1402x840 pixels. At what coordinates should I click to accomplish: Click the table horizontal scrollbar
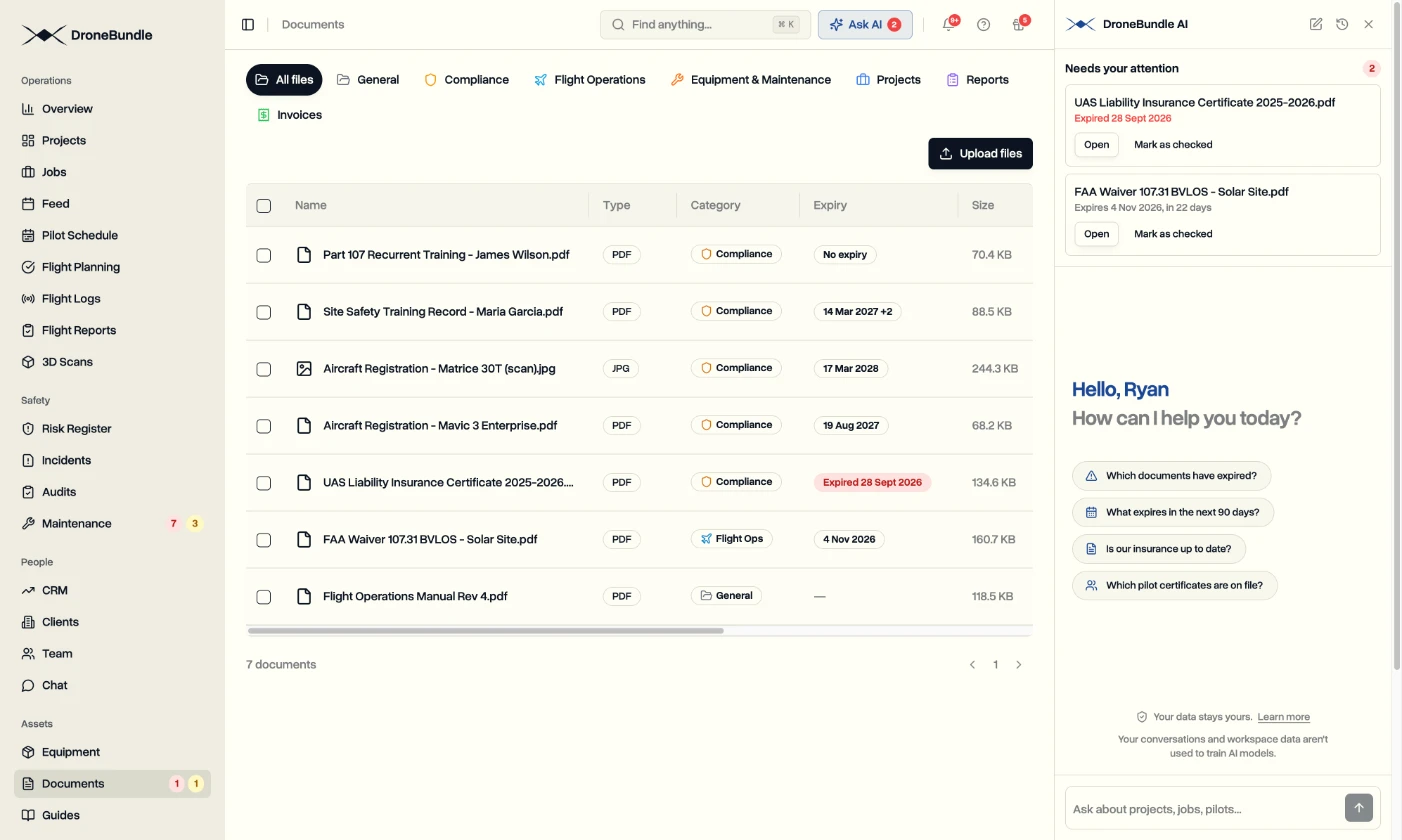[485, 631]
